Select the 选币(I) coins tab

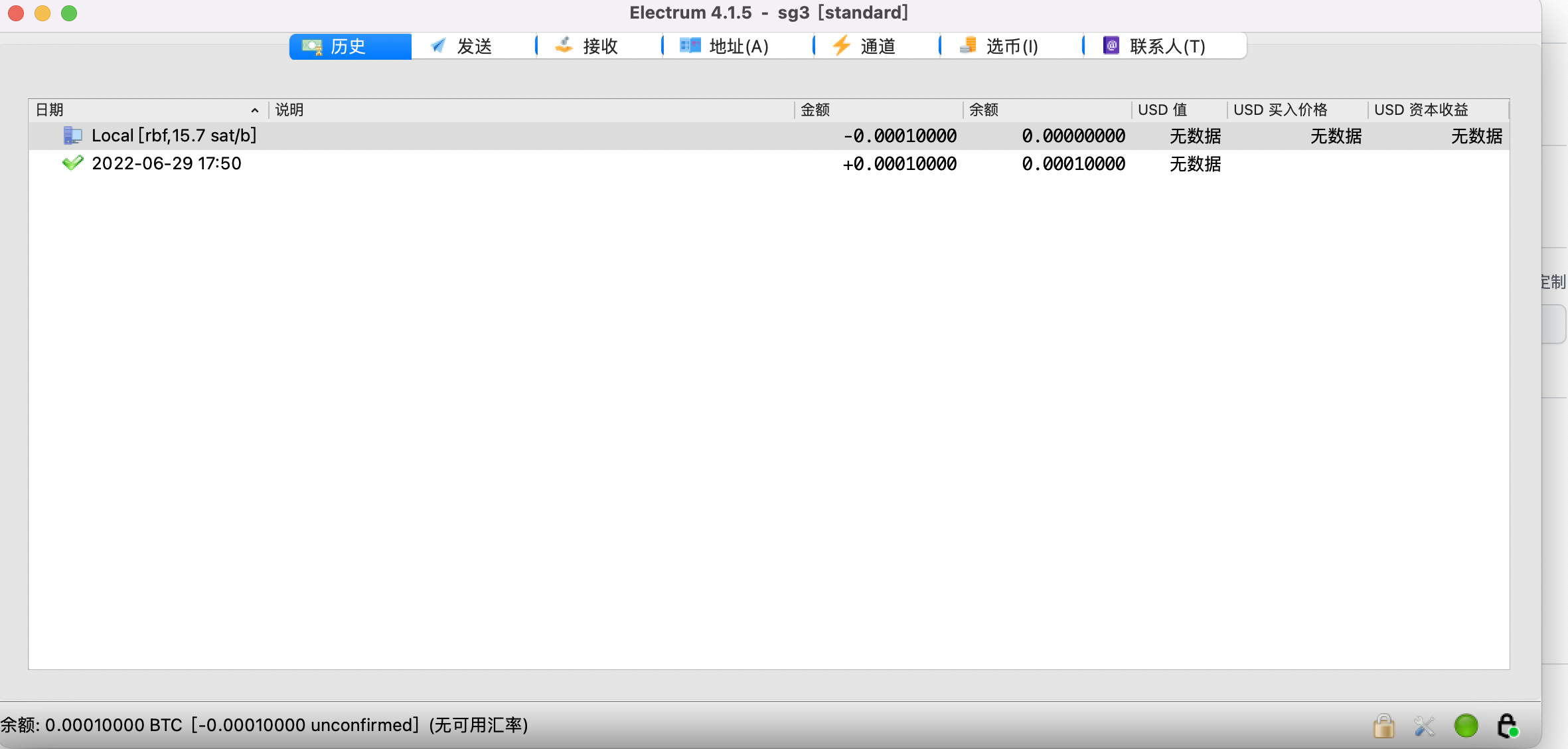pyautogui.click(x=1011, y=46)
